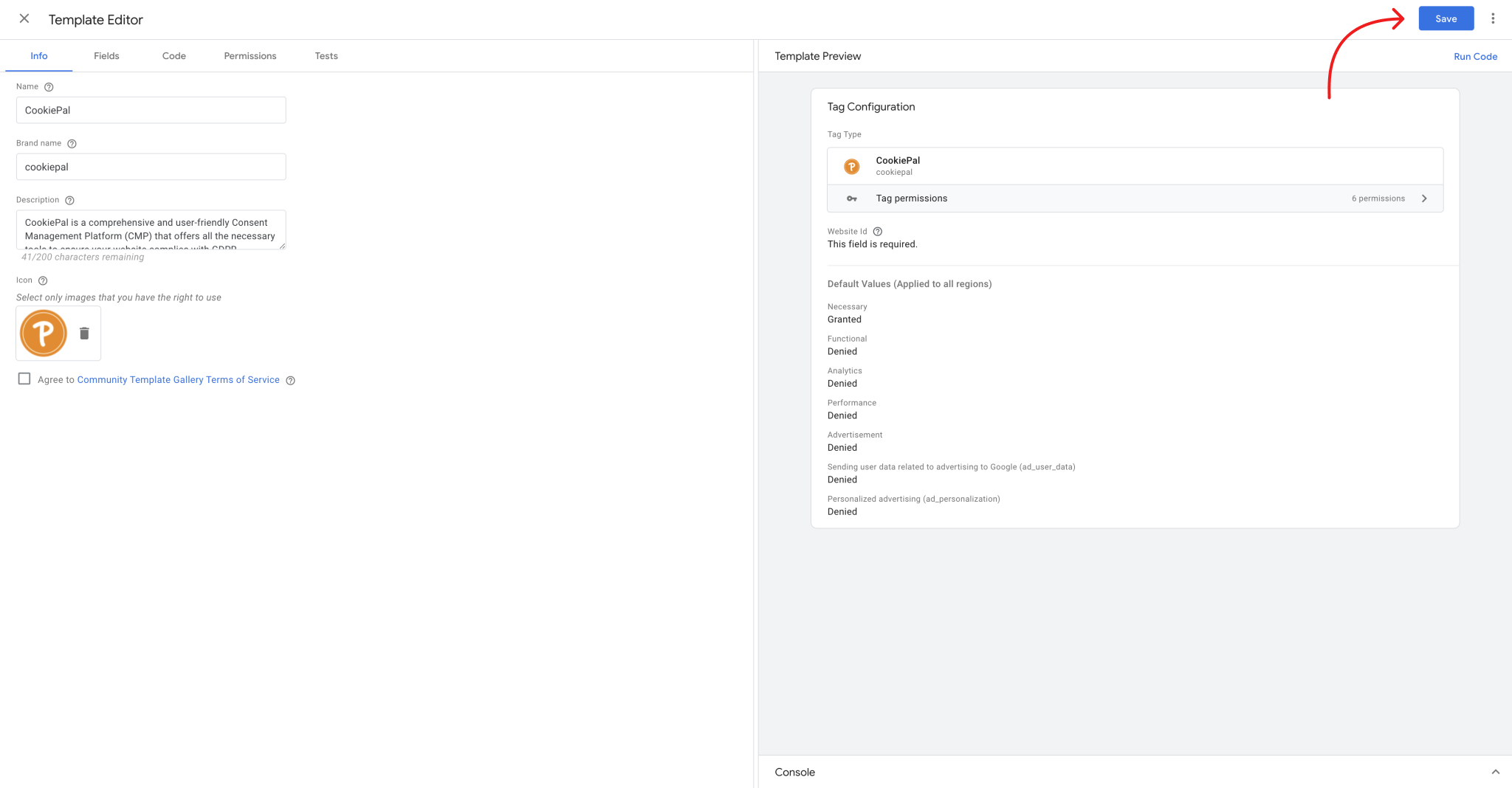This screenshot has height=788, width=1512.
Task: Click help icon beside Terms of Service
Action: click(290, 381)
